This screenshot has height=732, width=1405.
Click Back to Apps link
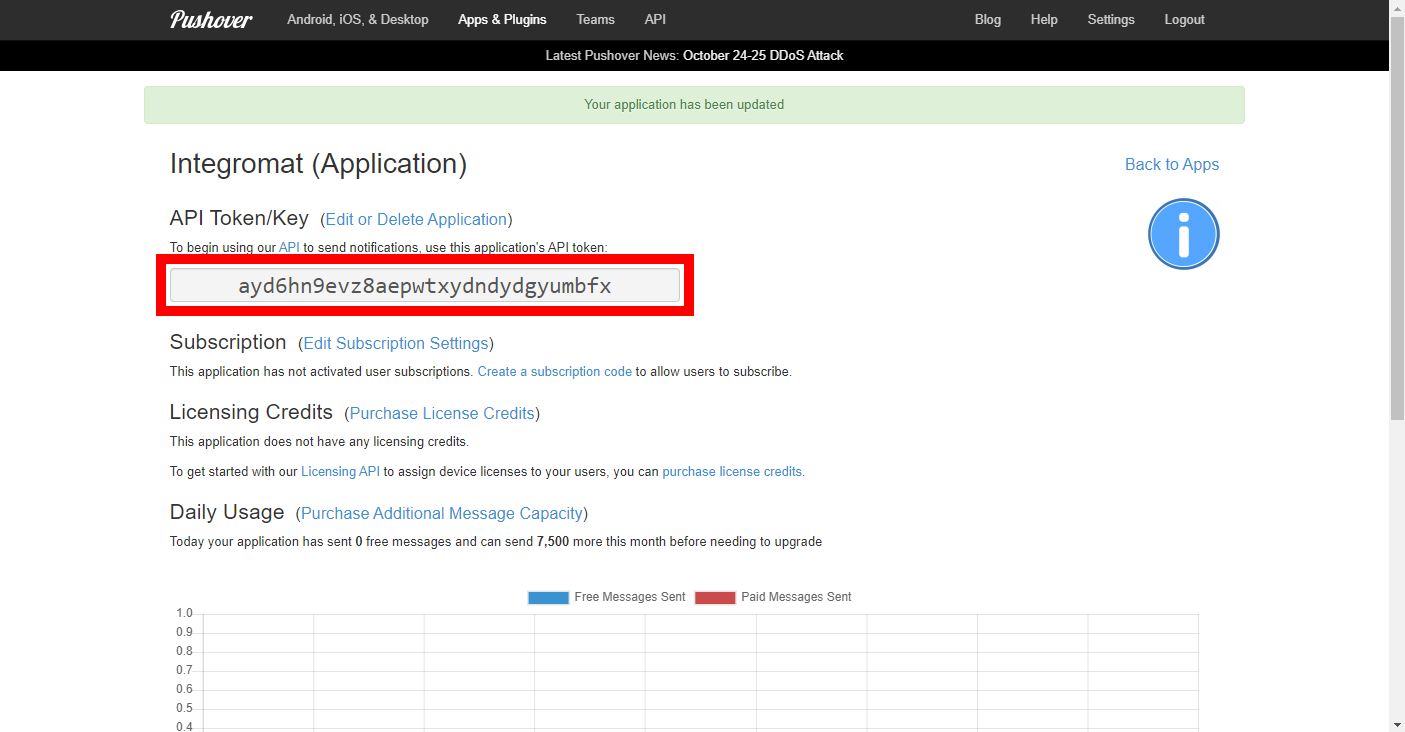1172,164
